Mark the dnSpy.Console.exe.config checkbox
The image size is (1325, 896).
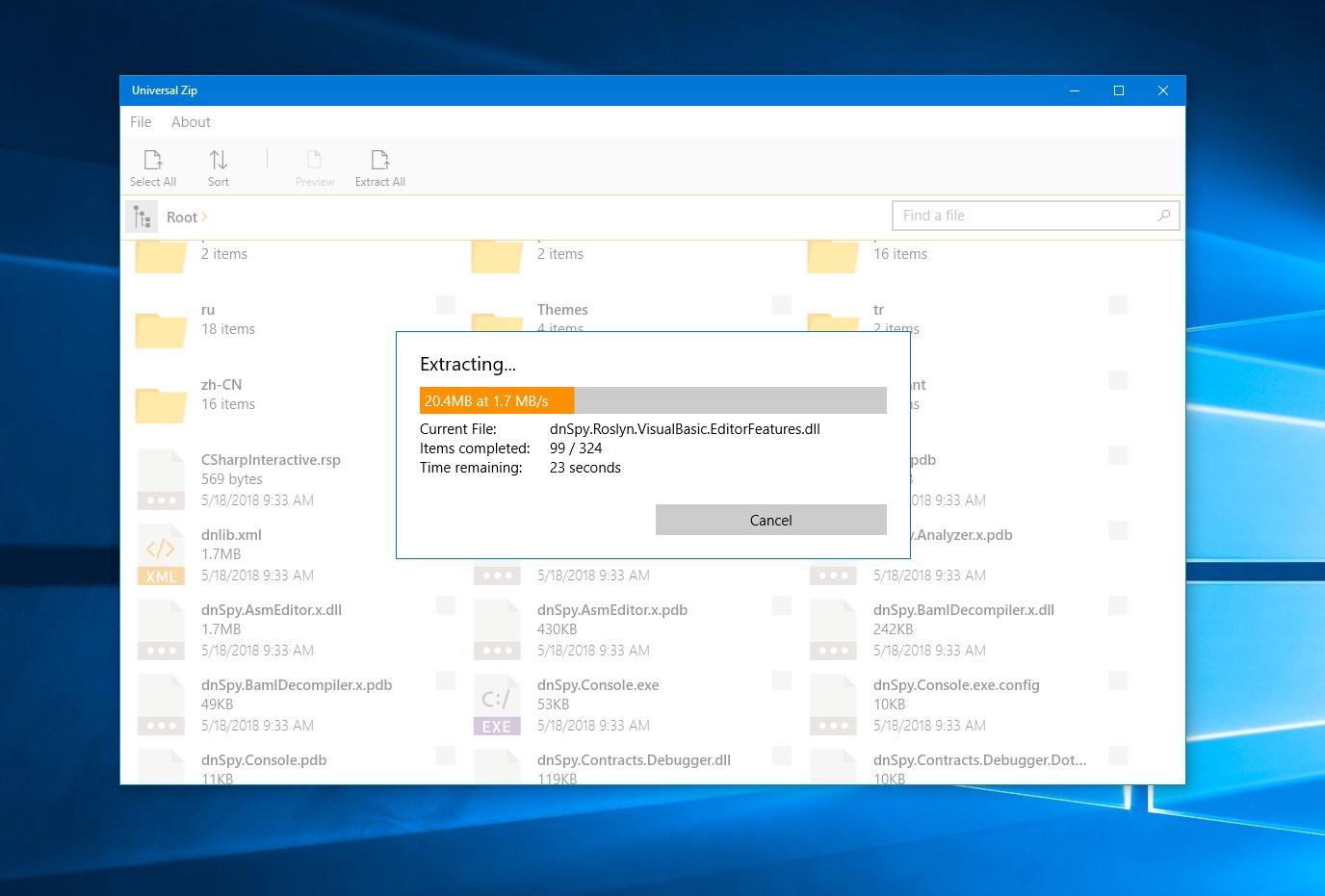tap(1118, 680)
